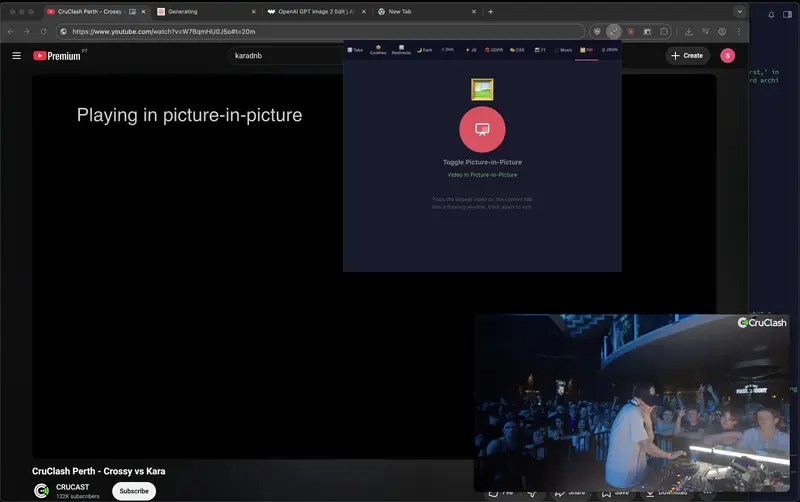Screen dimensions: 800x502
Task: Go forward with the browser forward arrow
Action: point(27,32)
